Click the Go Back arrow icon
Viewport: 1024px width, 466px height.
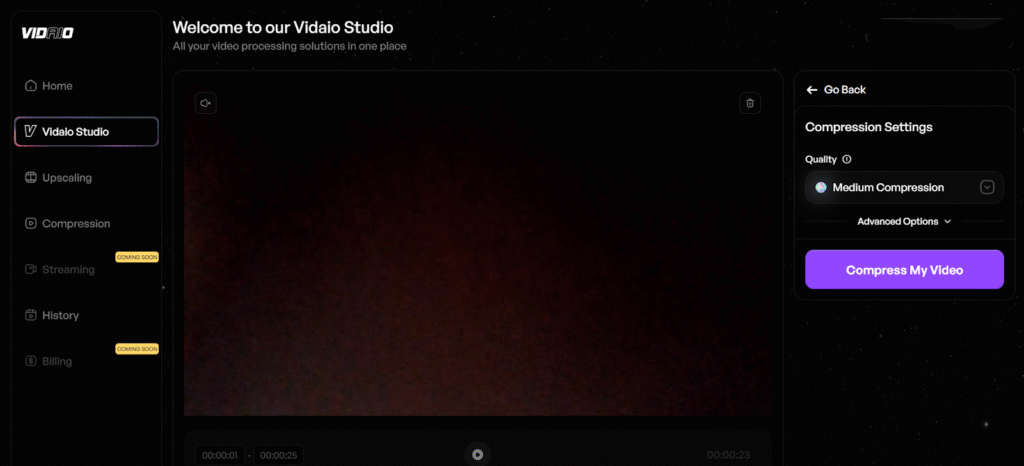(x=812, y=90)
